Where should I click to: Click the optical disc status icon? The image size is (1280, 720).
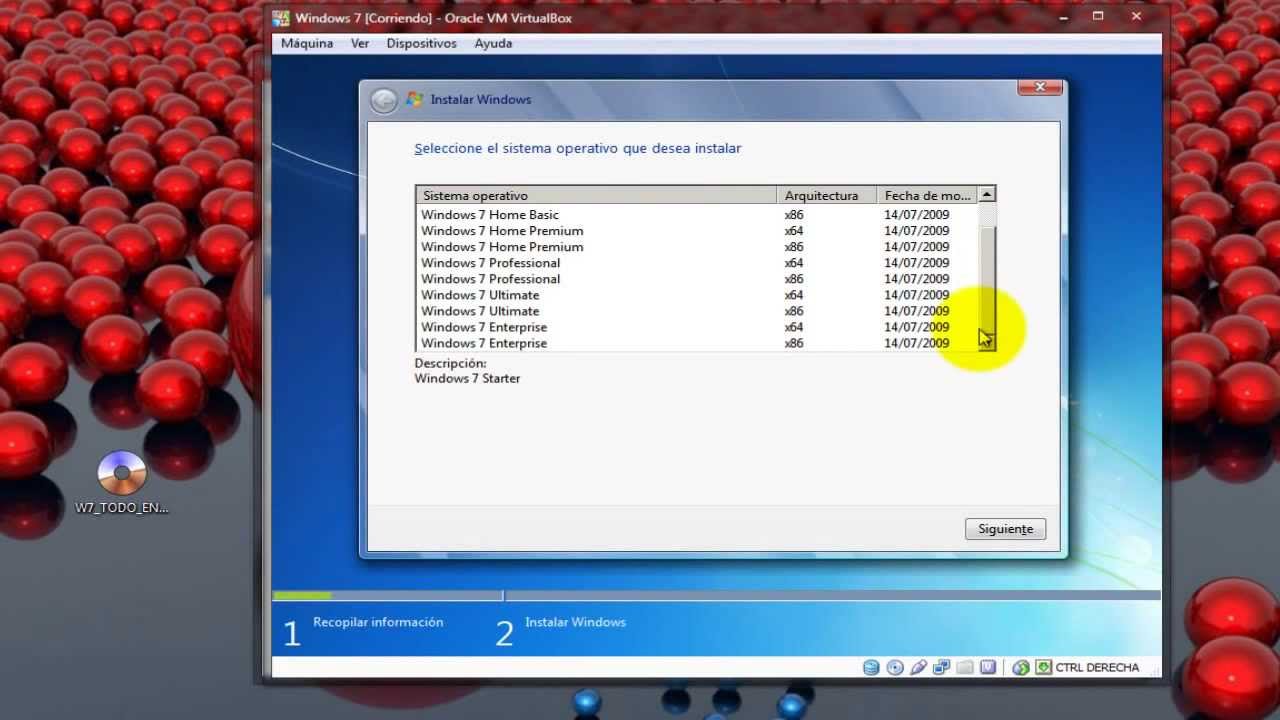pos(895,667)
